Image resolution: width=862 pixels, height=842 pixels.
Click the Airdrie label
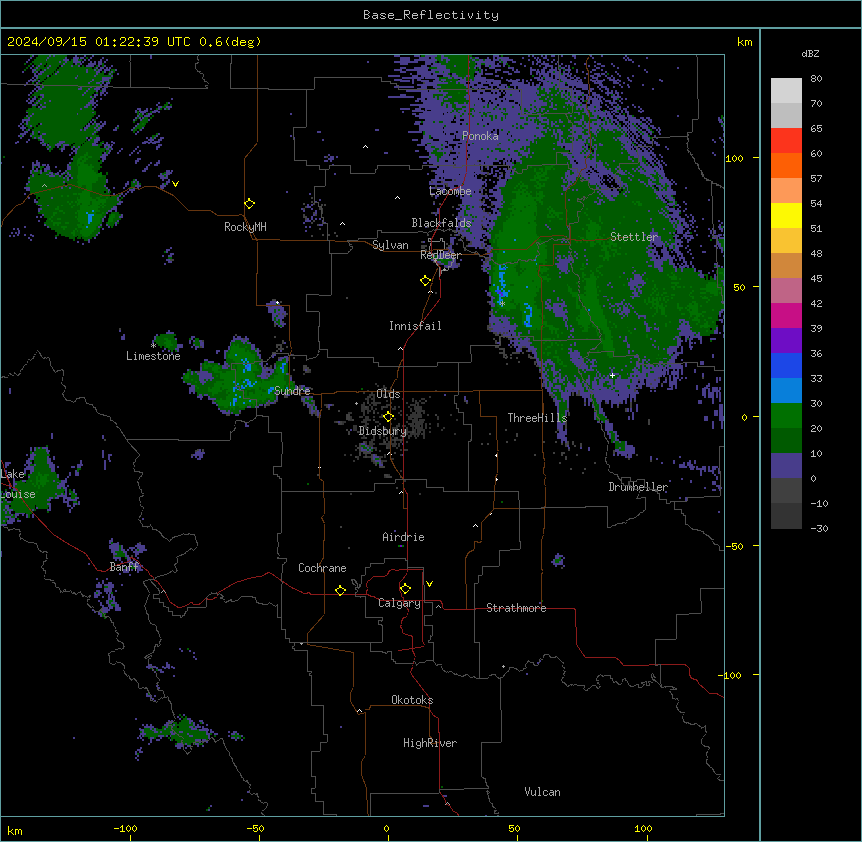tap(403, 537)
